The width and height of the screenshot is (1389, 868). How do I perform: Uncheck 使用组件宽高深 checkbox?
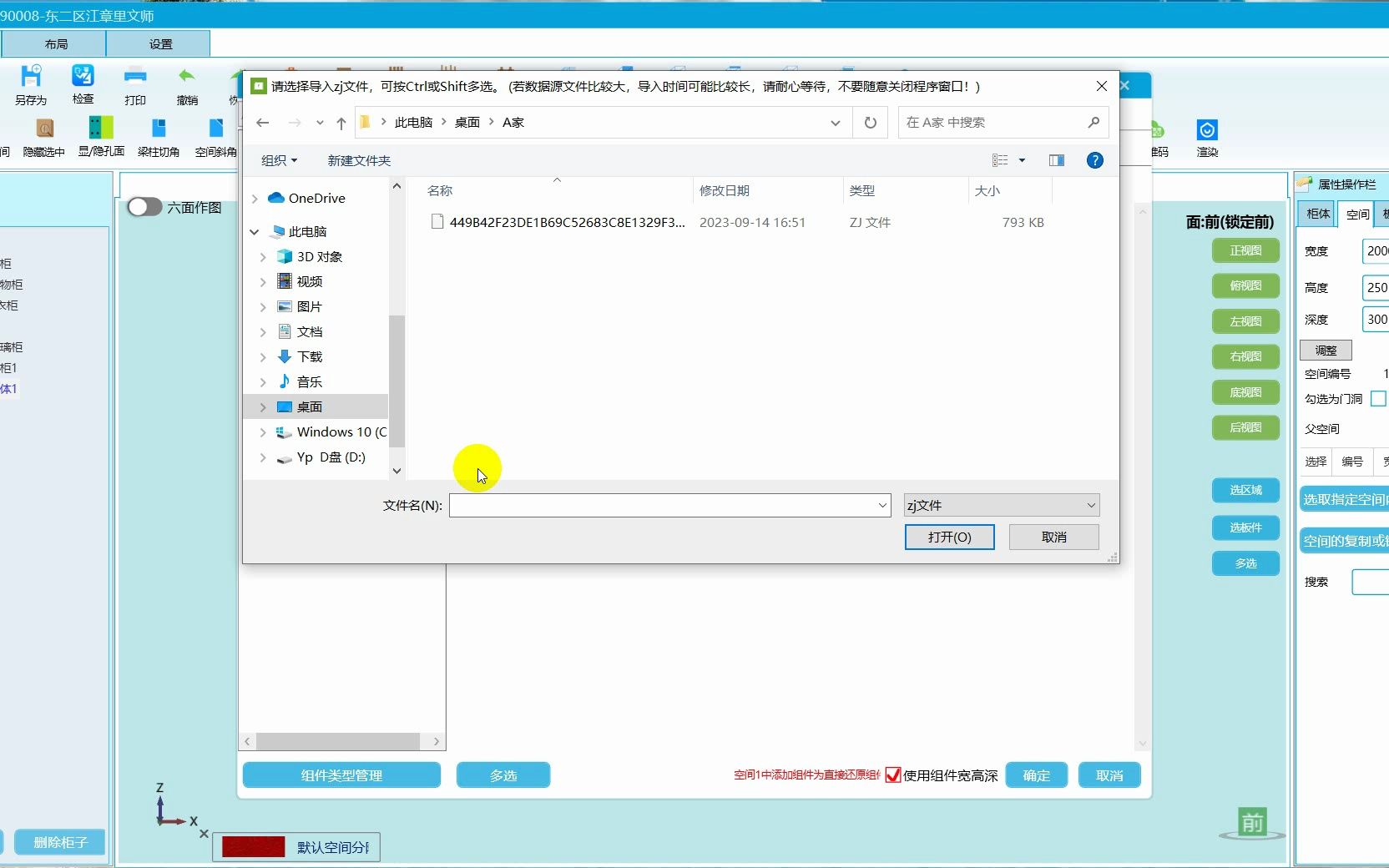[x=892, y=775]
